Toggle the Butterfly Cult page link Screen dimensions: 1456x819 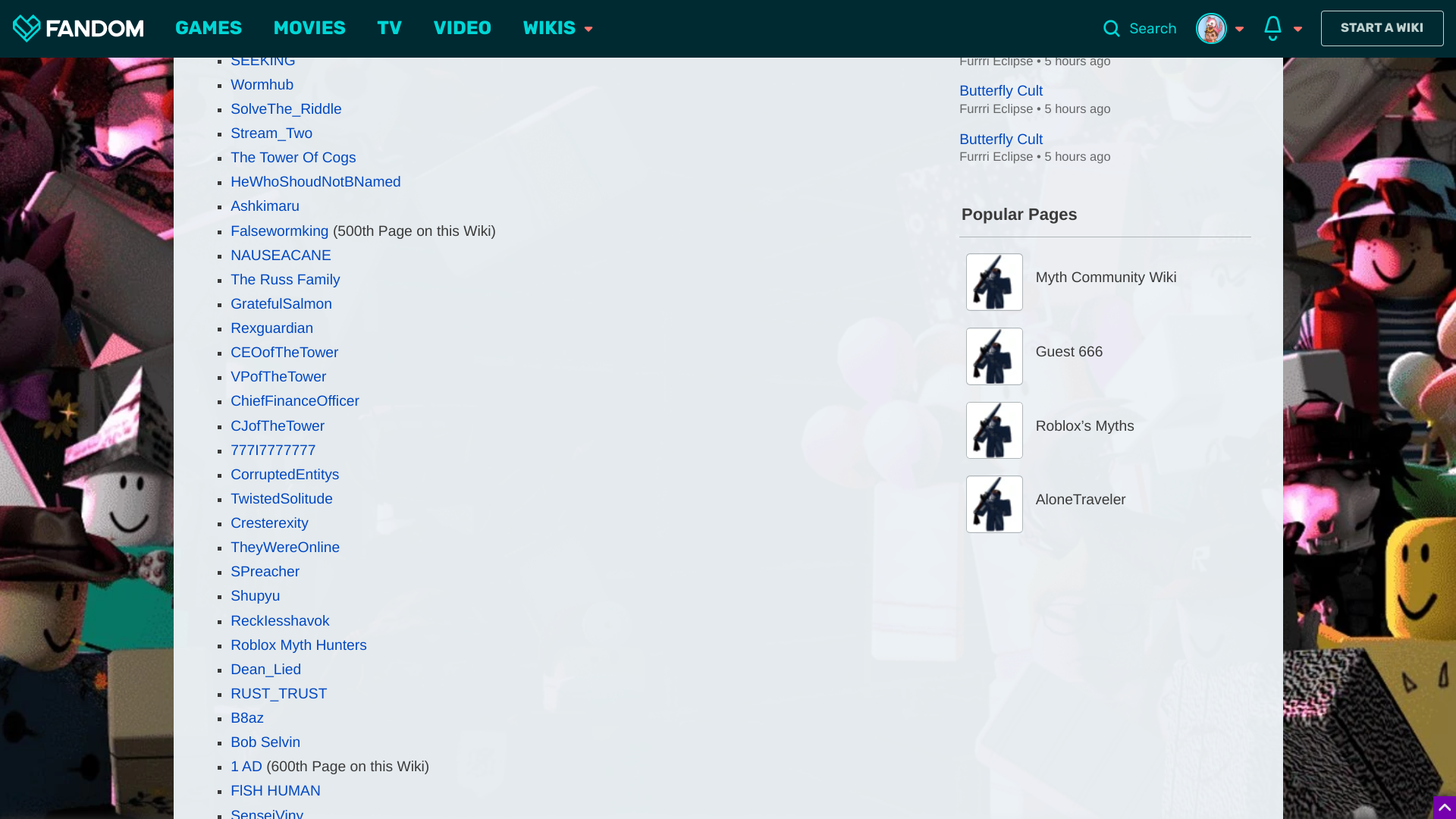(x=1000, y=90)
